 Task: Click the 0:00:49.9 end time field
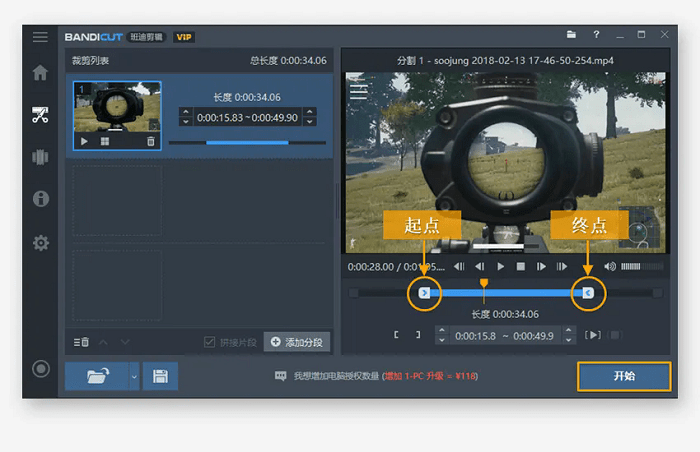[533, 336]
